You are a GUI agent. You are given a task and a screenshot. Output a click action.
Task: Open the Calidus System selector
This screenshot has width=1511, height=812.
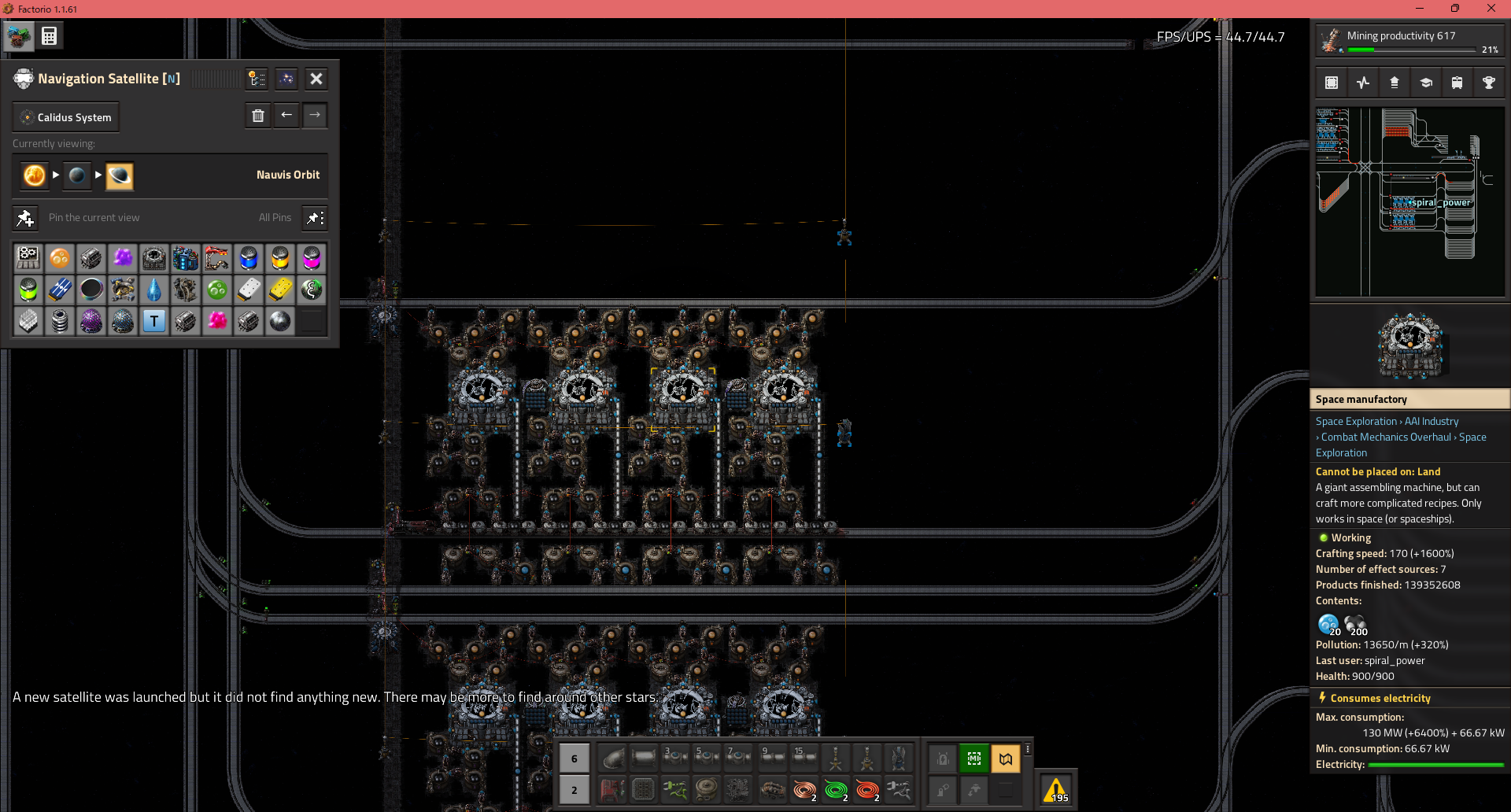(66, 117)
